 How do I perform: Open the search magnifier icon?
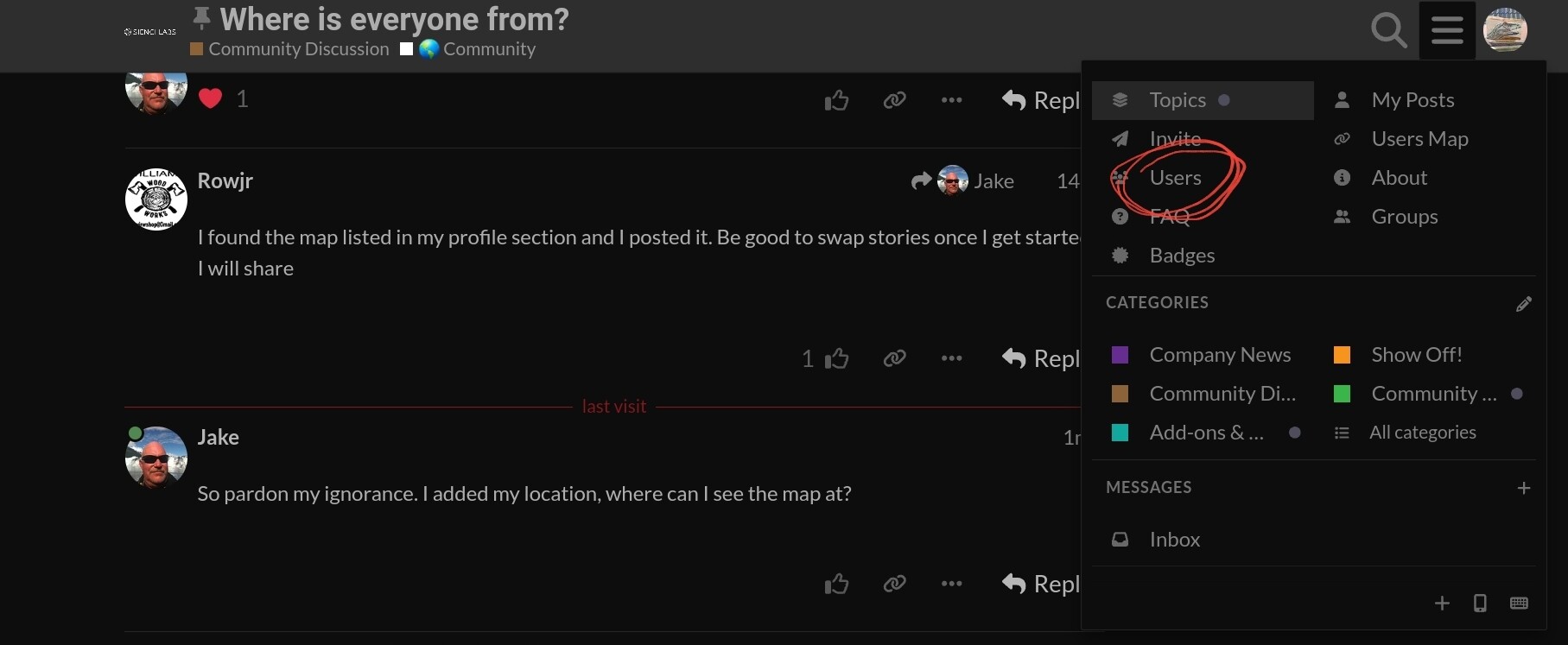1389,30
